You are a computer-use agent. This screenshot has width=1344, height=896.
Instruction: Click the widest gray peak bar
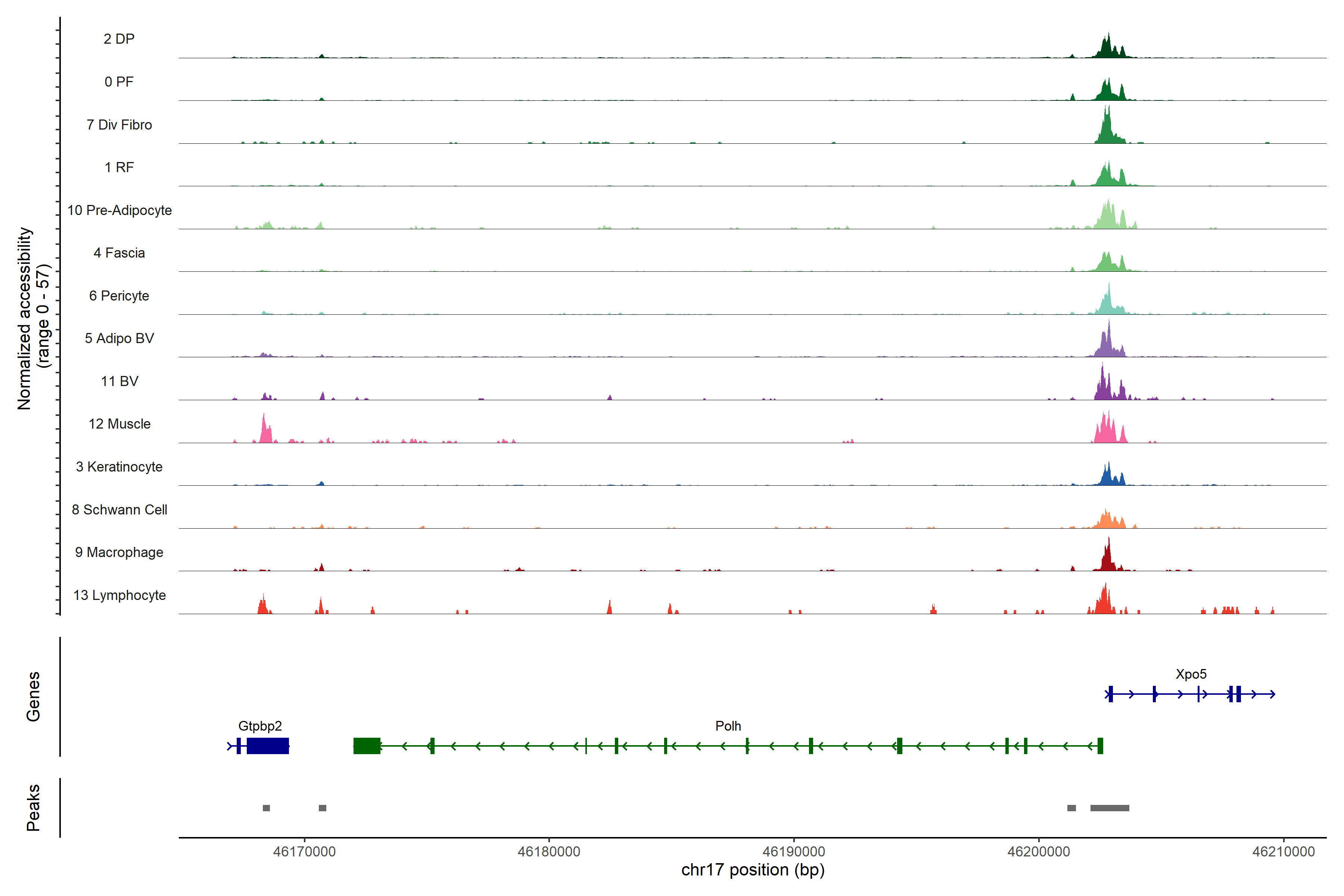click(1109, 808)
